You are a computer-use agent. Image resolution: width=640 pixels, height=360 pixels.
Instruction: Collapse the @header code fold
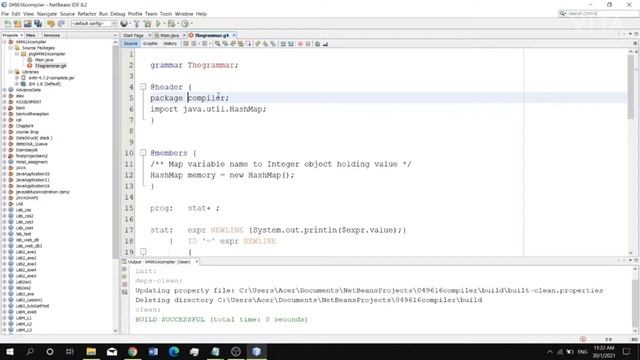point(143,87)
